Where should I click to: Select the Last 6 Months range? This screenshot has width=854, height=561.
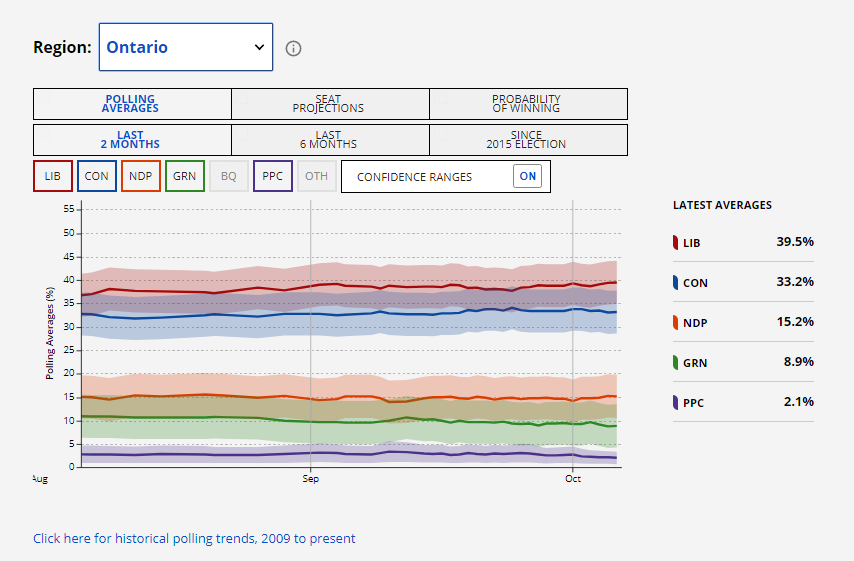331,140
